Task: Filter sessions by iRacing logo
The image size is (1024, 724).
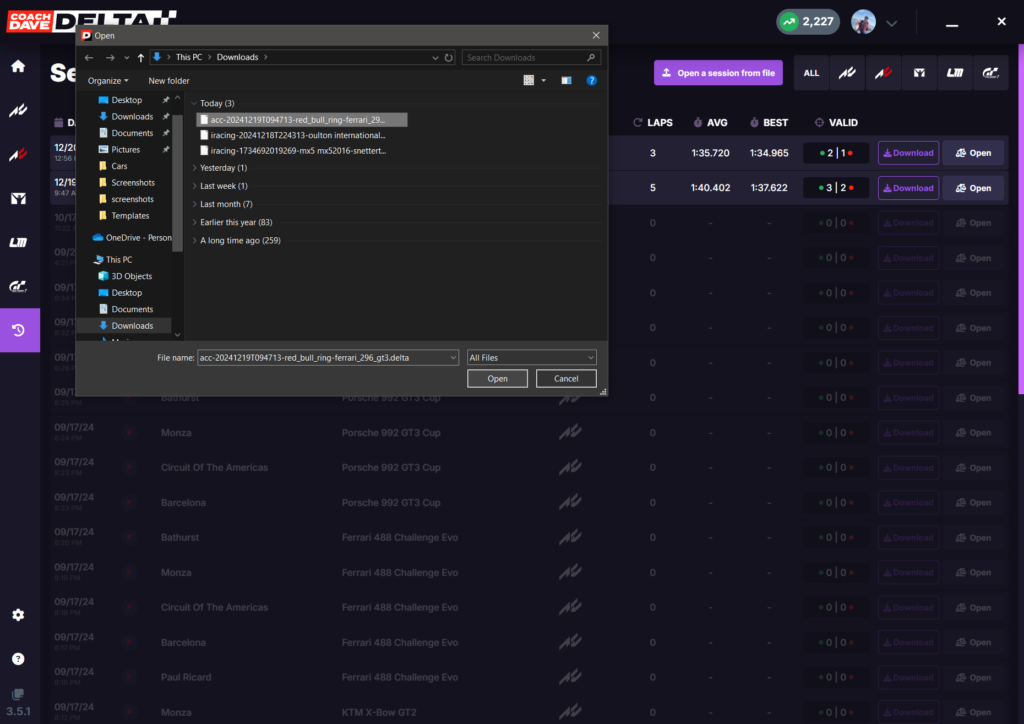Action: (919, 73)
